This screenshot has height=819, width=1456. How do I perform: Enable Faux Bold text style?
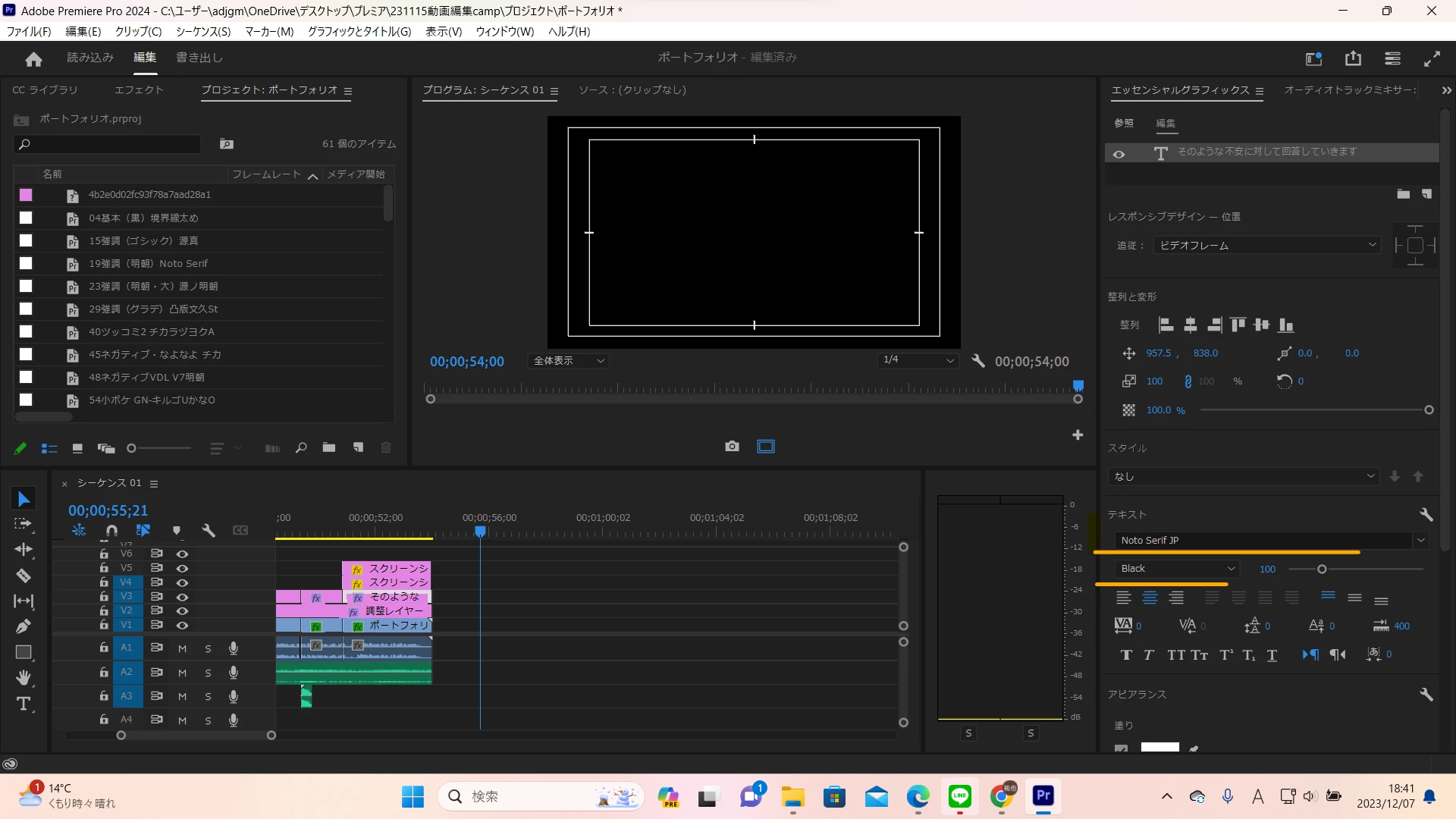[1126, 655]
